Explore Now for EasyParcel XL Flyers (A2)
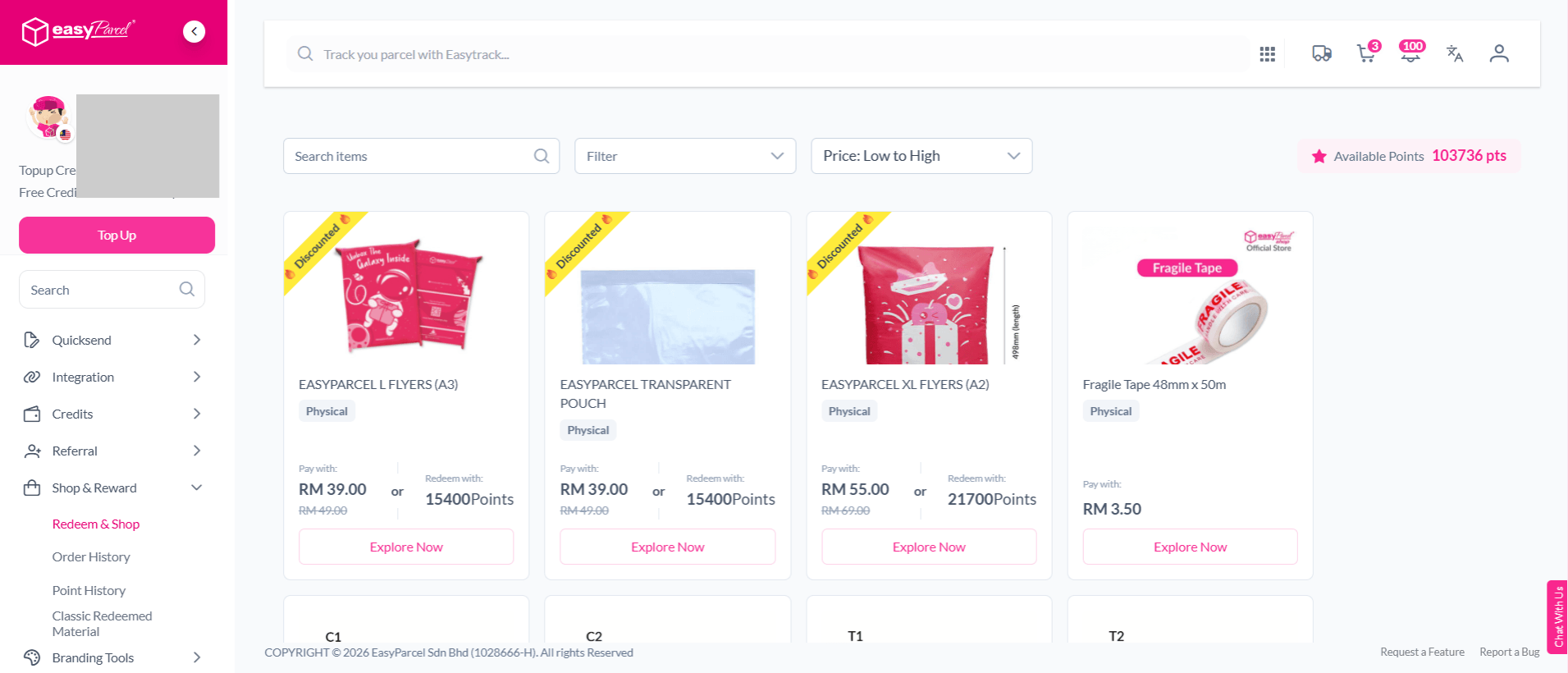Viewport: 1568px width, 673px height. pos(929,547)
